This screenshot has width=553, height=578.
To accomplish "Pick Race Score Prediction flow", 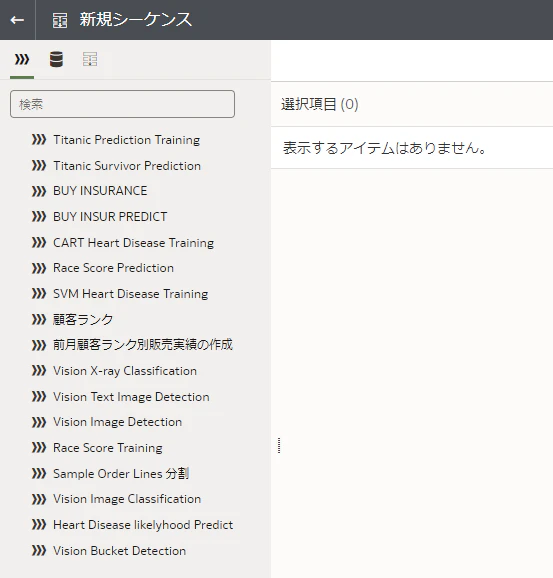I will 113,268.
